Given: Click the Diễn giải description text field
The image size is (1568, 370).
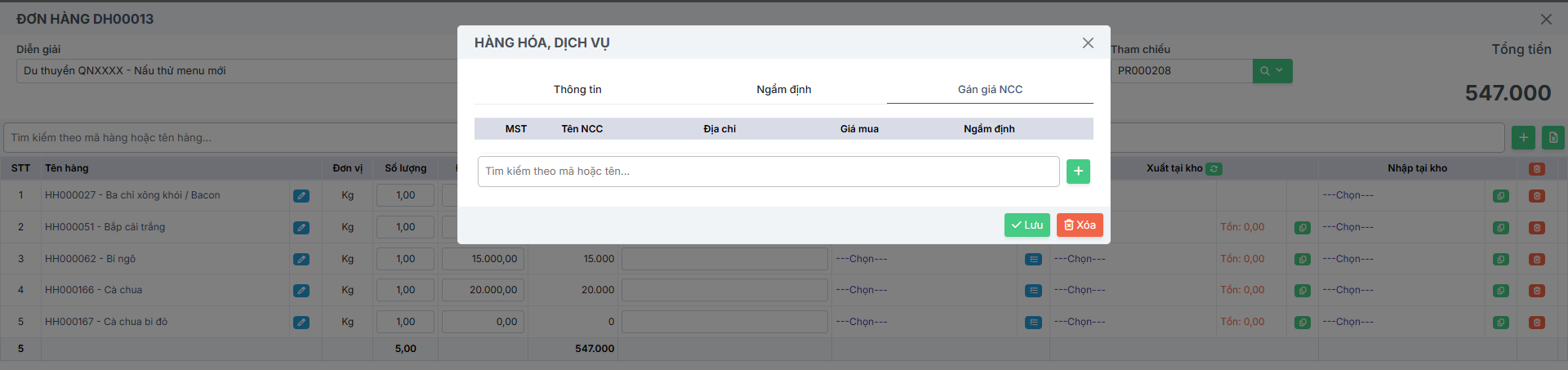Looking at the screenshot, I should (x=237, y=71).
